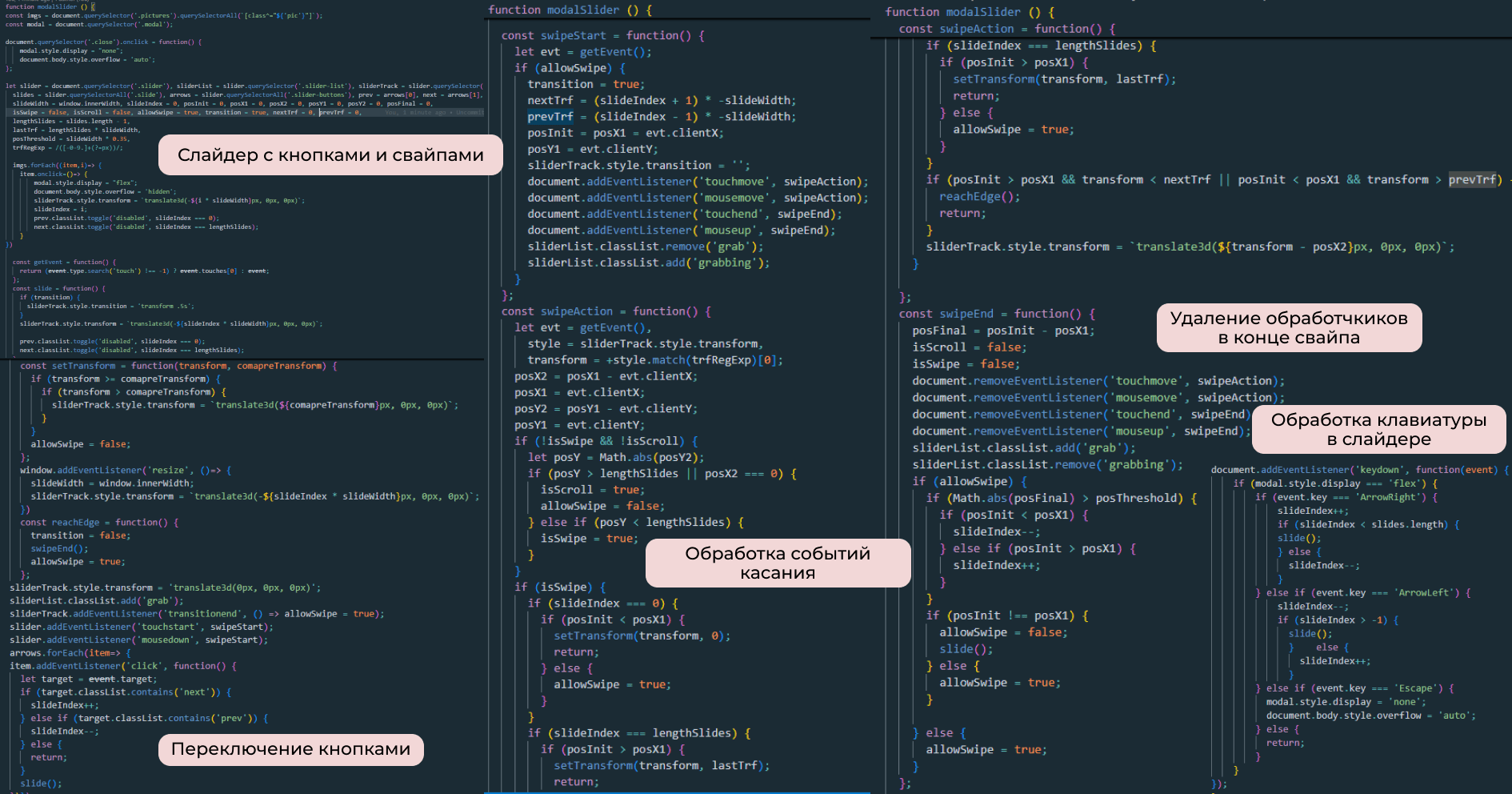1512x794 pixels.
Task: Click "setTransform(transform, 0);" line
Action: pyautogui.click(x=642, y=636)
